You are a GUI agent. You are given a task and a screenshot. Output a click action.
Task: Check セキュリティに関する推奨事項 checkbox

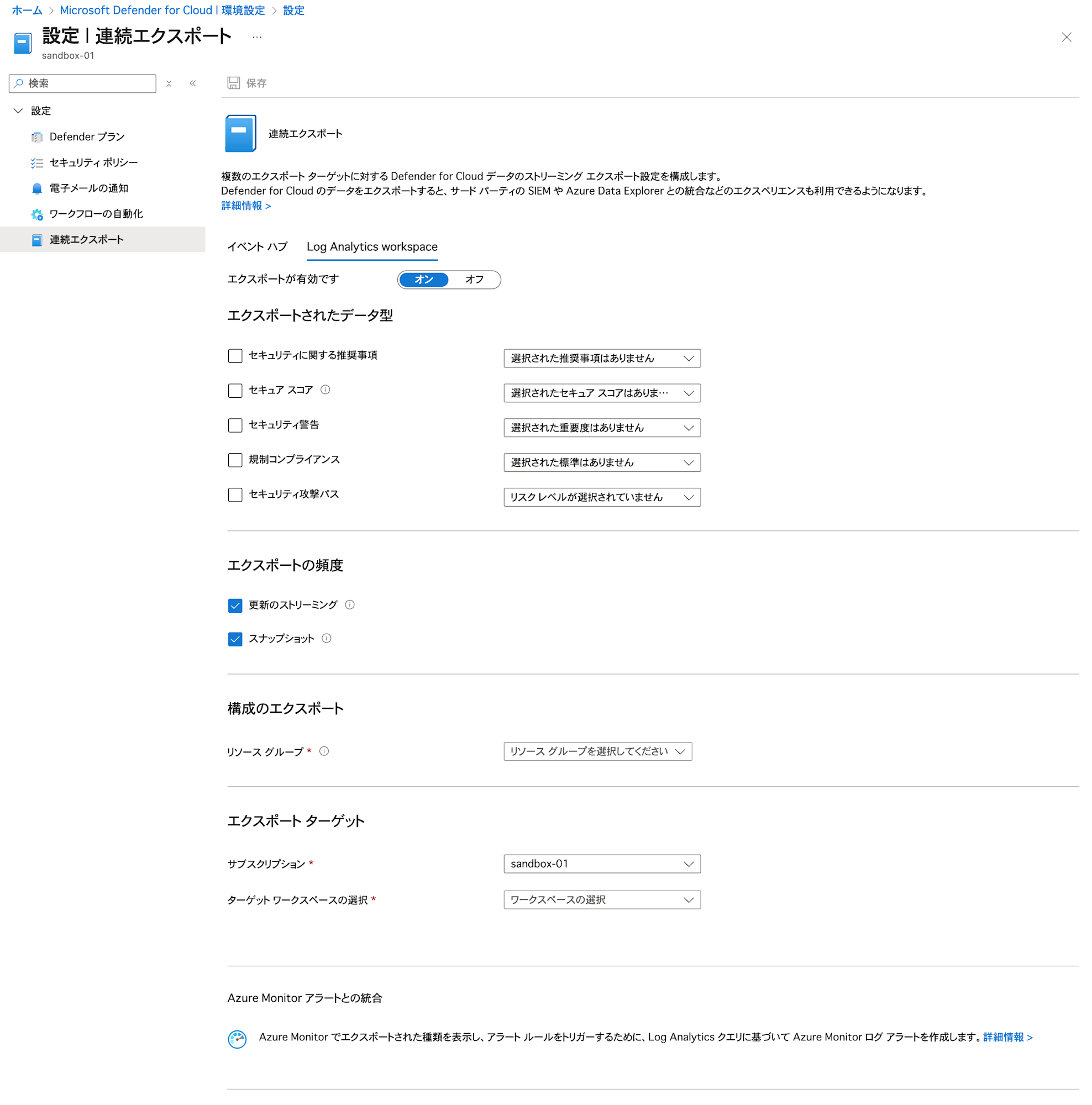point(235,356)
